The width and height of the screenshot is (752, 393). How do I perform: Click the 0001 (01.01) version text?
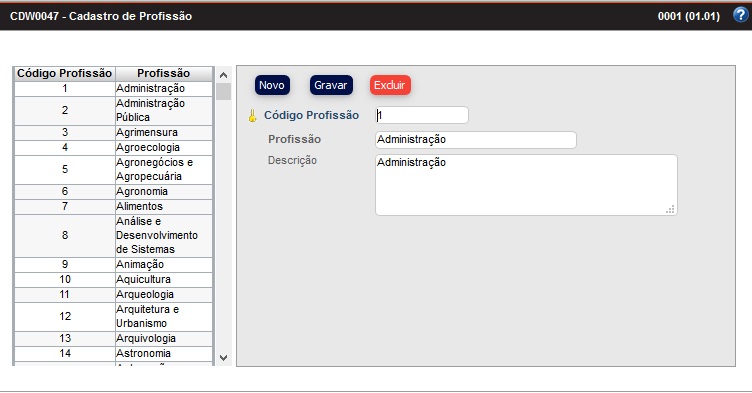point(689,16)
